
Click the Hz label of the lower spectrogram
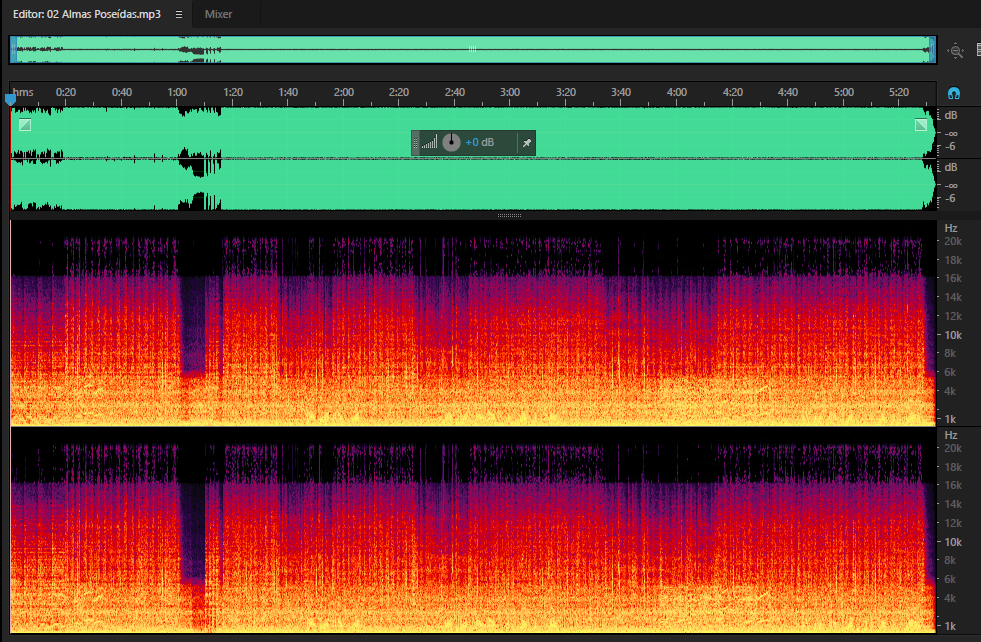[951, 435]
